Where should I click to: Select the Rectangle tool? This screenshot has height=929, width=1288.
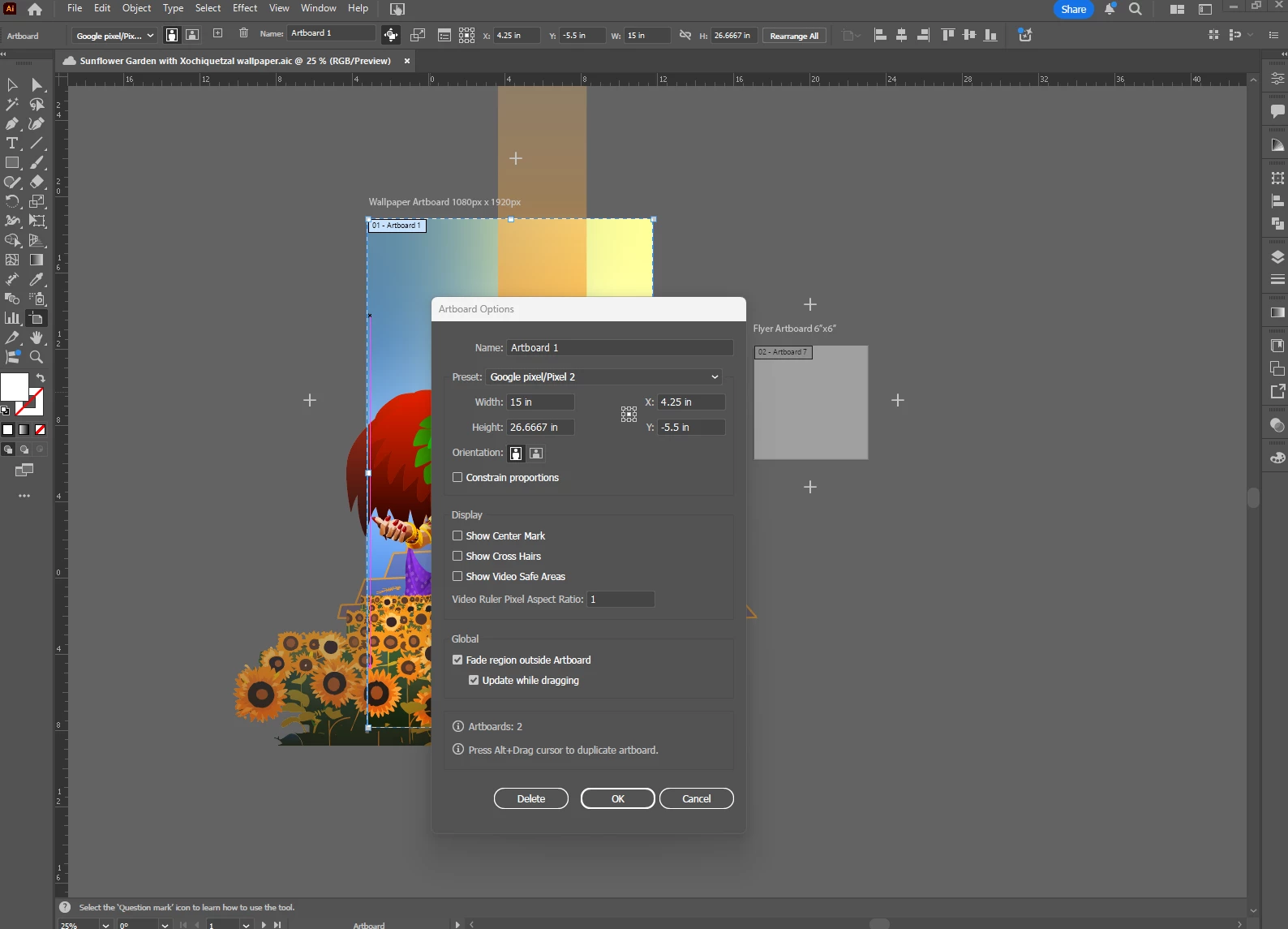(12, 163)
